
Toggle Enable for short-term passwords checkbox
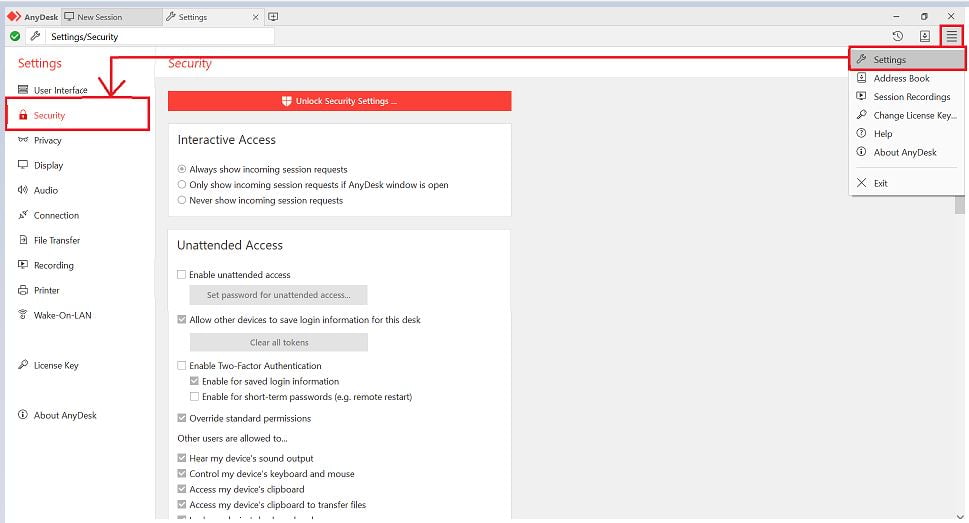194,396
